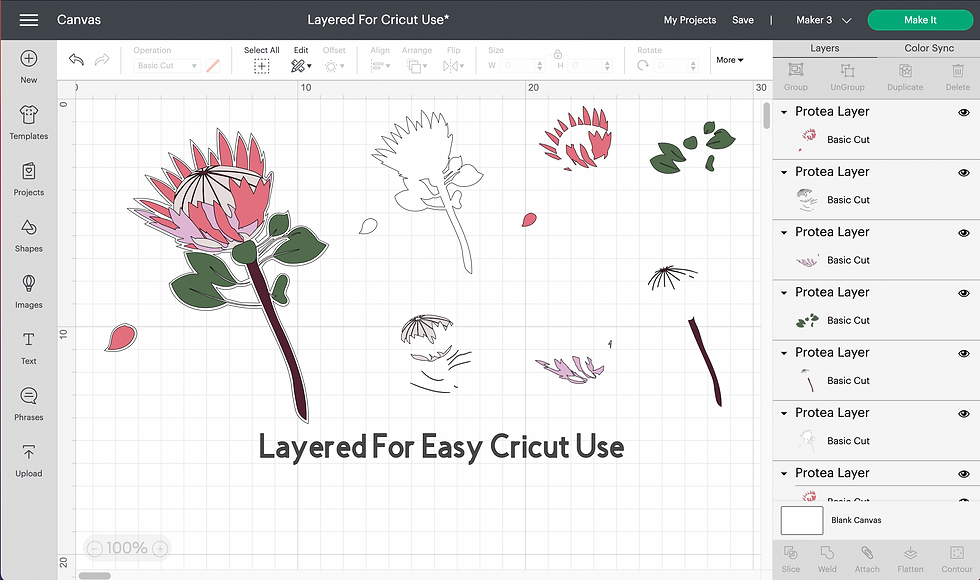Switch to the Layers tab
Image resolution: width=980 pixels, height=580 pixels.
(824, 48)
